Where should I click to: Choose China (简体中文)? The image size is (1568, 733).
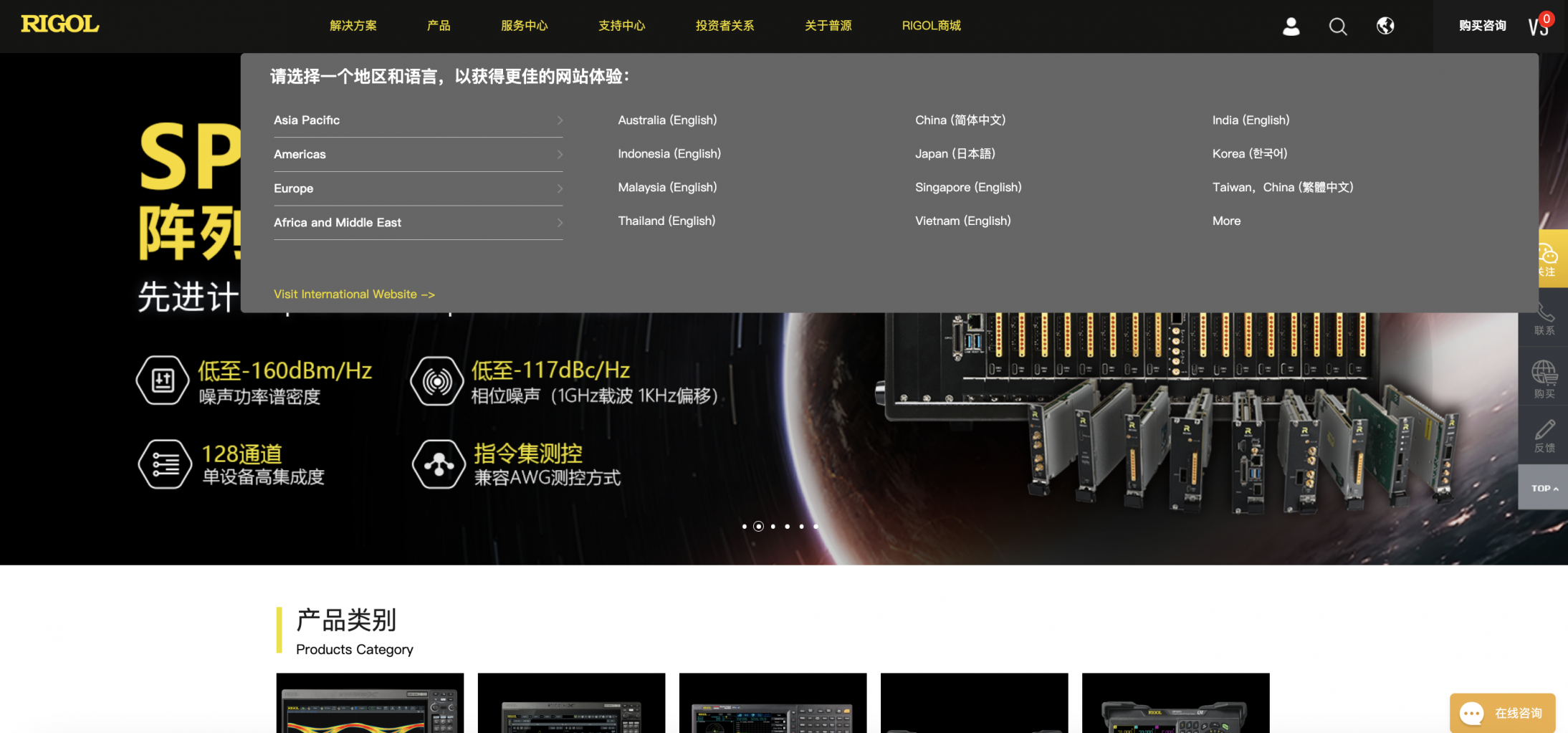[960, 120]
